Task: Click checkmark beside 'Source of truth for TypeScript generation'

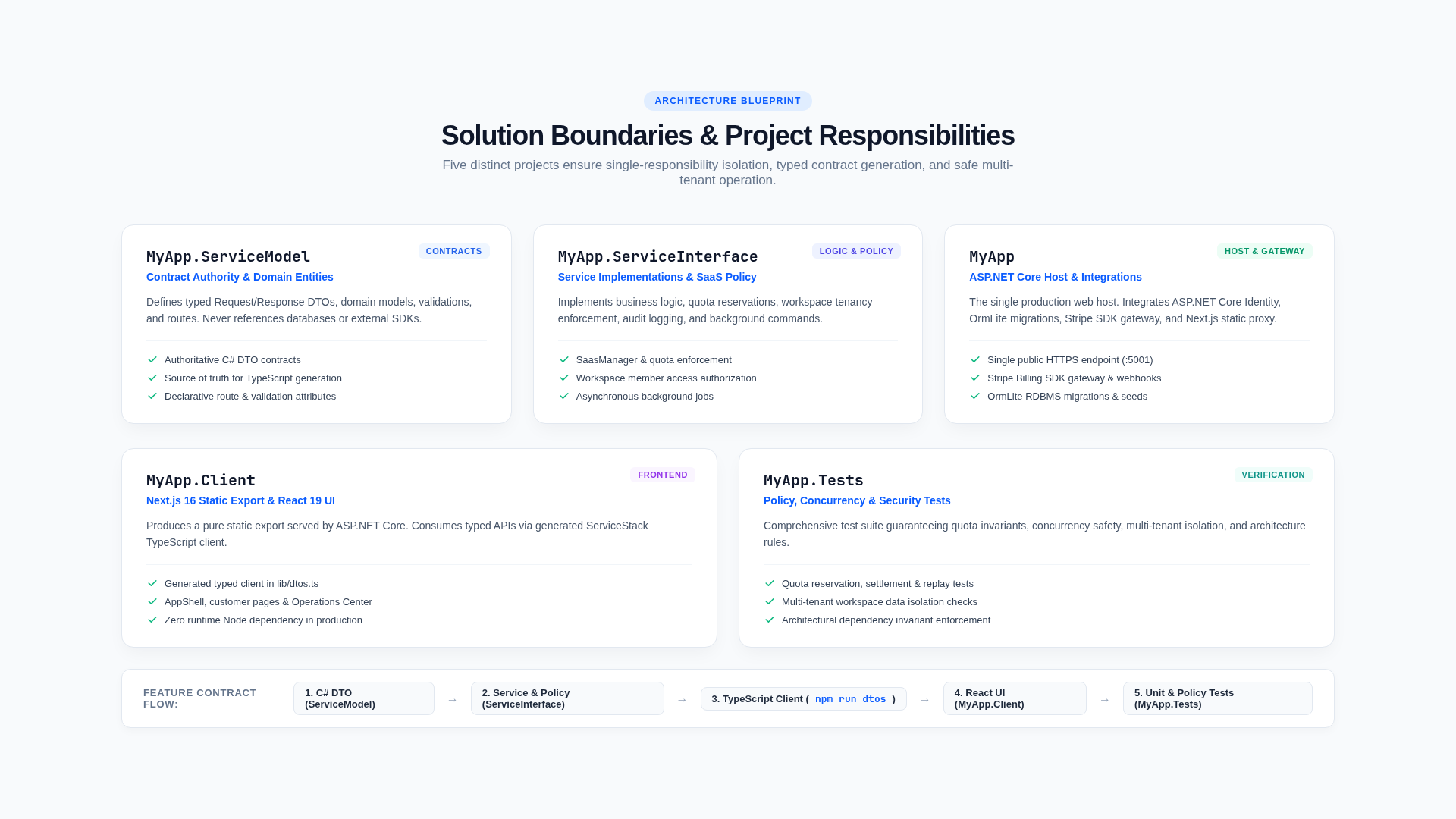Action: pos(152,378)
